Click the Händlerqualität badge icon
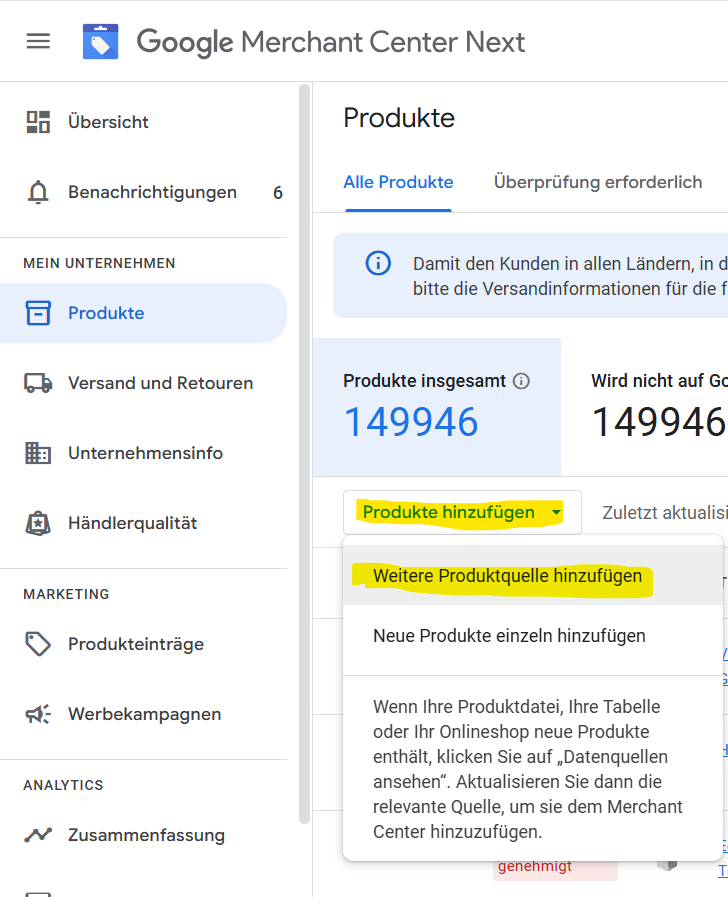 point(38,523)
